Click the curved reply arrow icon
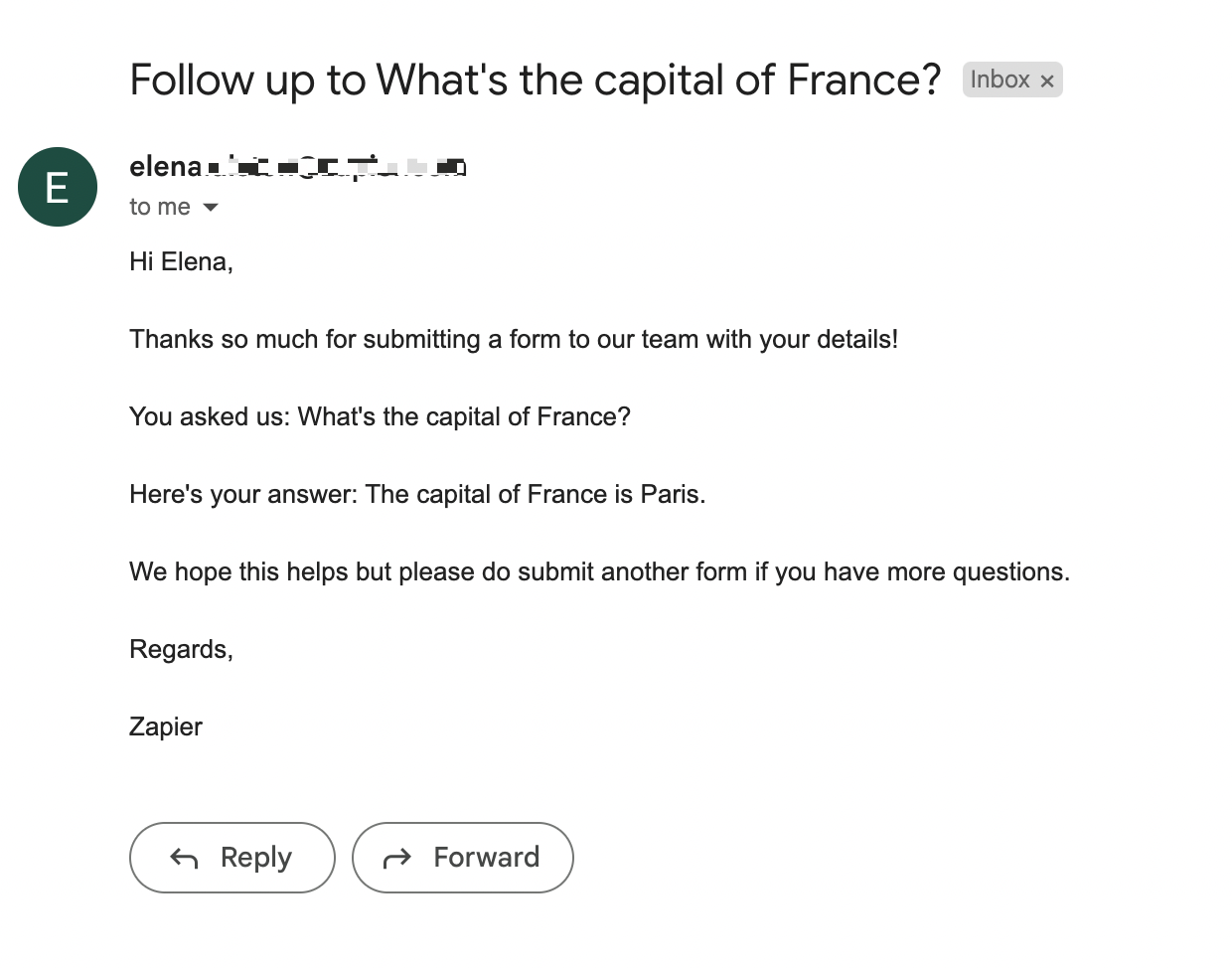This screenshot has width=1232, height=968. pos(185,858)
